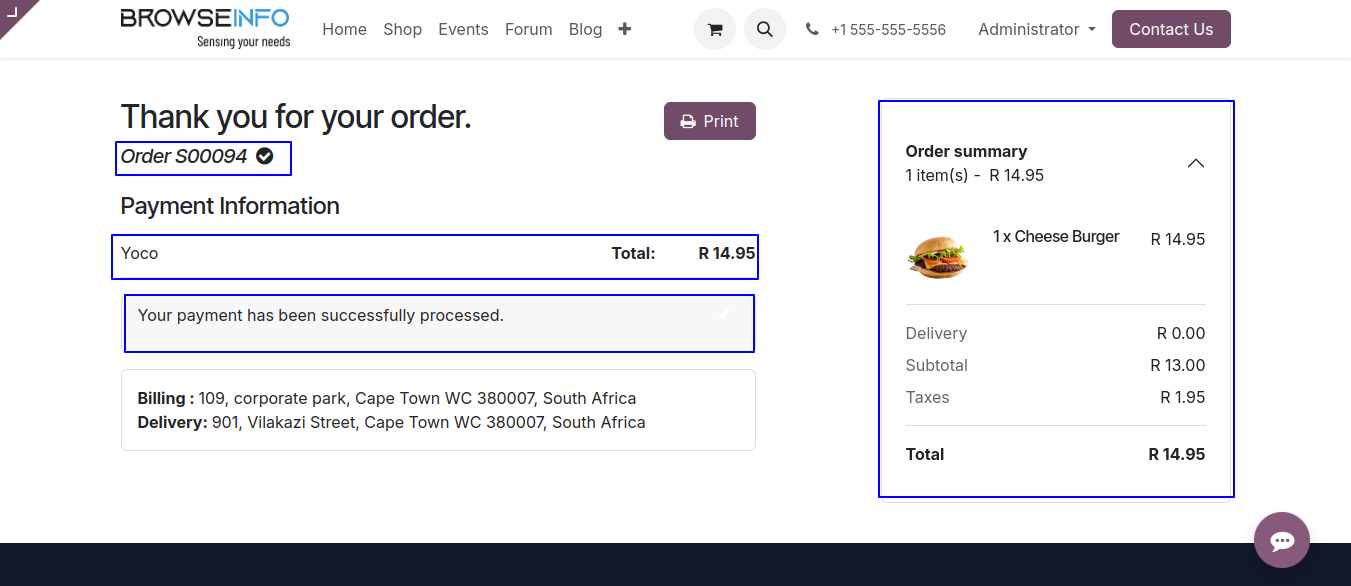Click the search magnifier icon
The height and width of the screenshot is (586, 1351).
pos(765,29)
